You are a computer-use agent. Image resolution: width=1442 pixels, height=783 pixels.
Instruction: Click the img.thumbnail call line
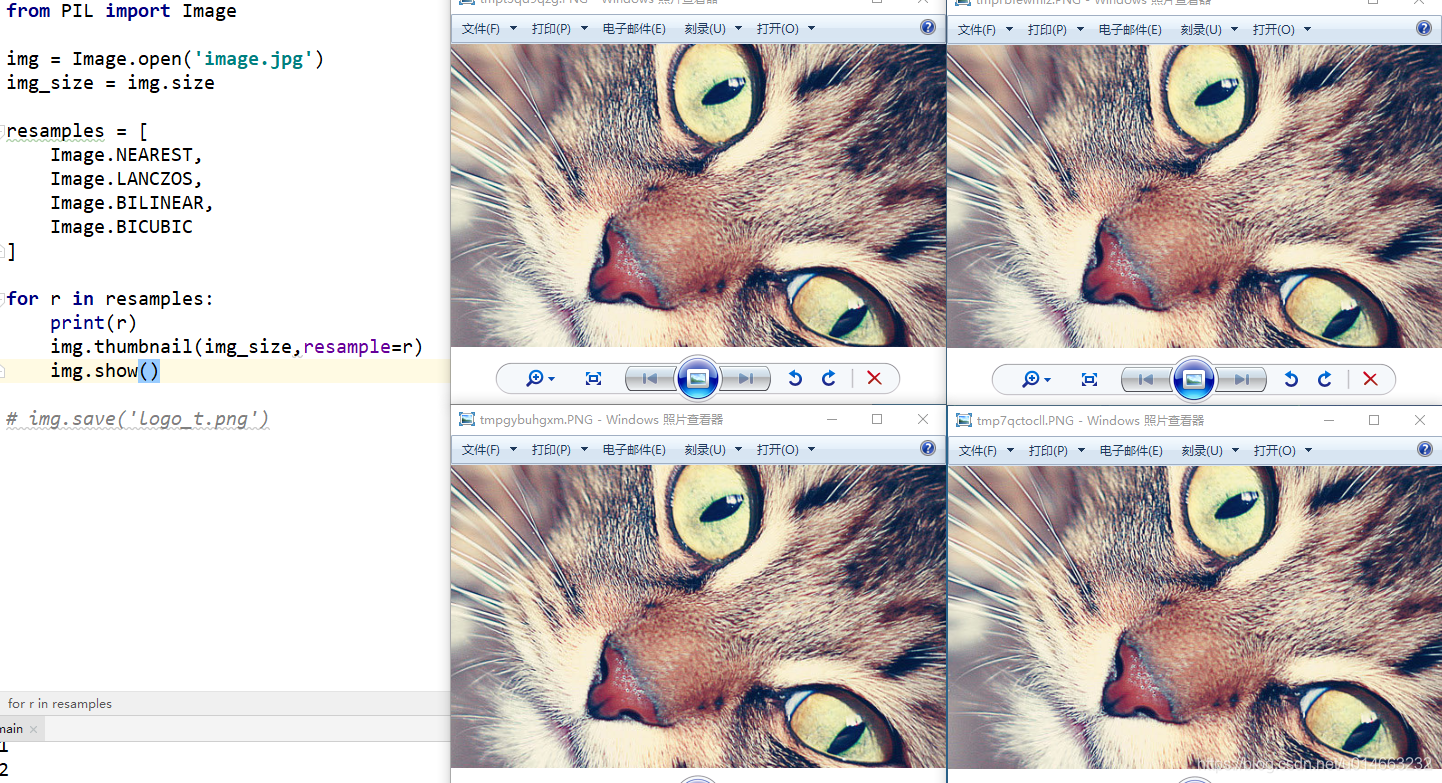point(236,347)
